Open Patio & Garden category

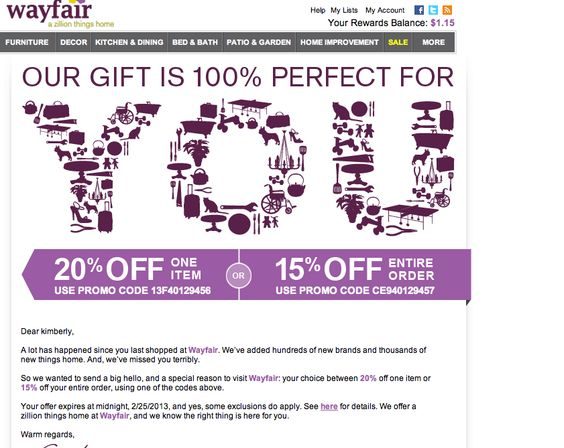point(259,42)
